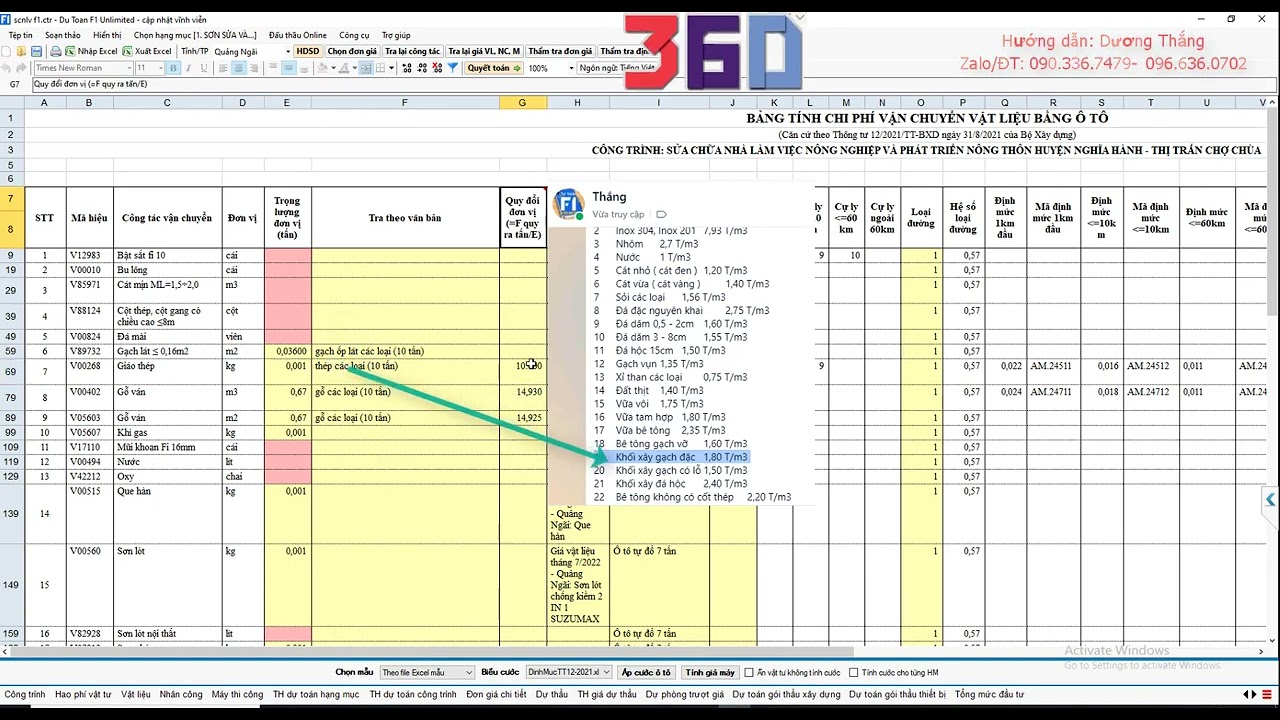Open borders dropdown arrow

point(392,68)
